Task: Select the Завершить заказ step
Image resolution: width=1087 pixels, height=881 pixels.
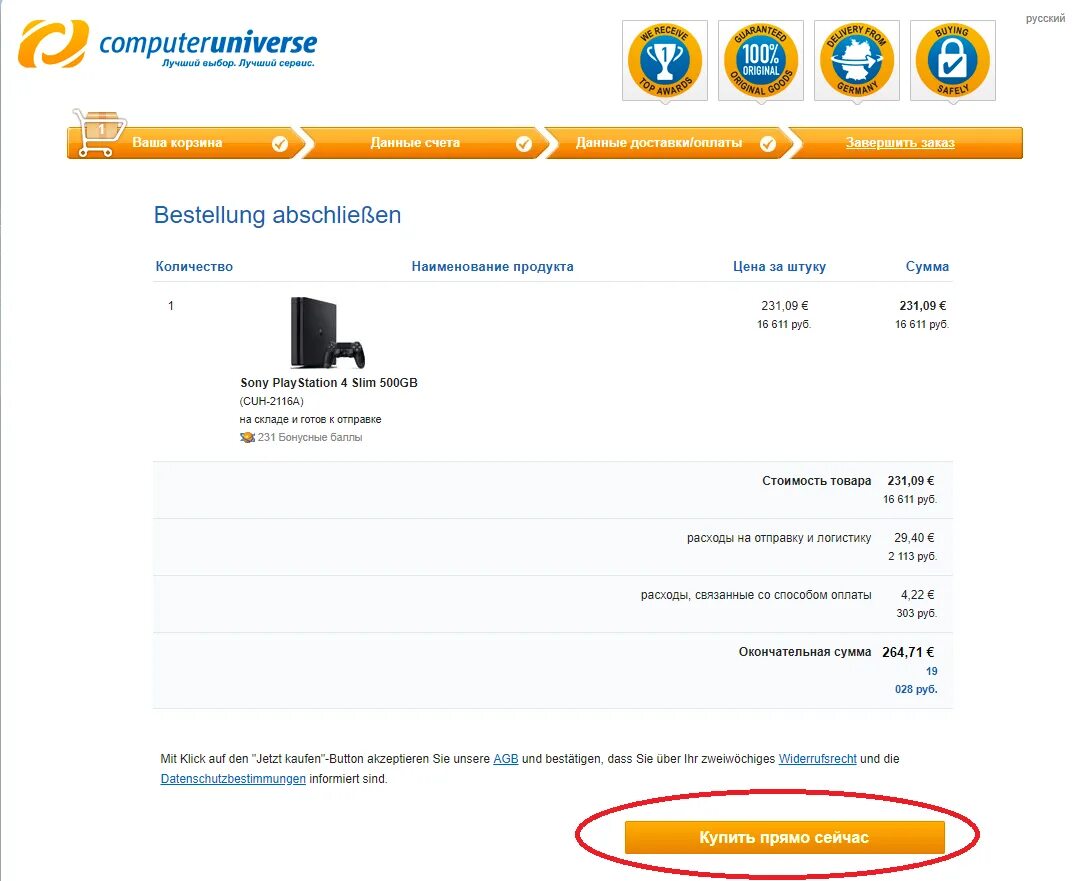Action: (900, 143)
